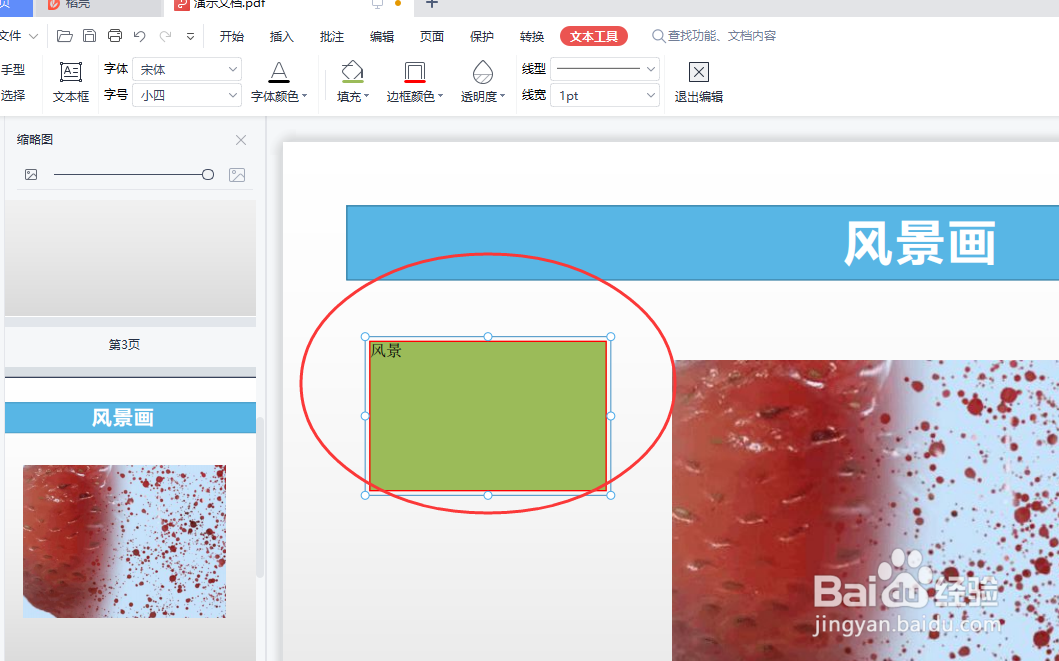Viewport: 1059px width, 661px height.
Task: Click the 风景 text inside the green box
Action: click(386, 351)
